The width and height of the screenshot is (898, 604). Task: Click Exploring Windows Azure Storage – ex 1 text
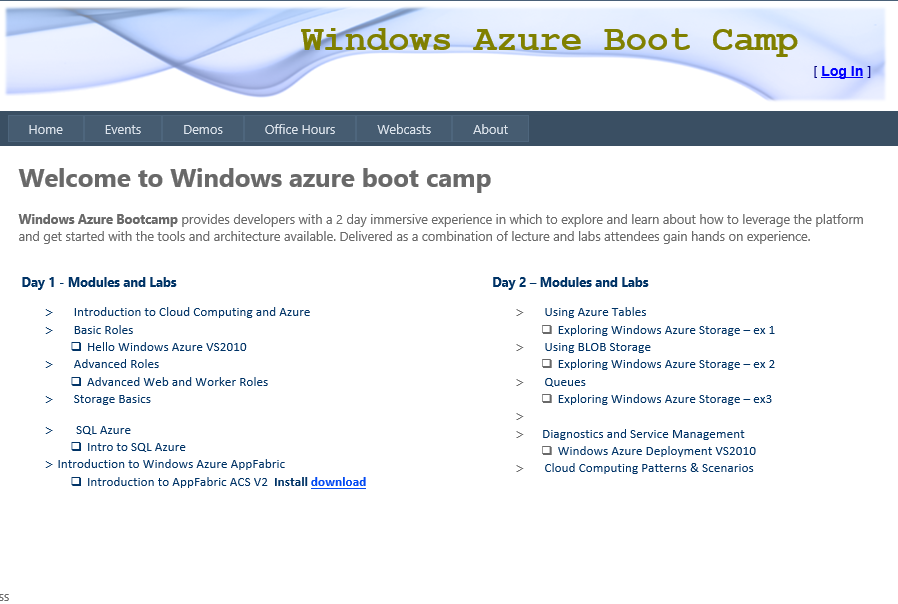tap(666, 330)
